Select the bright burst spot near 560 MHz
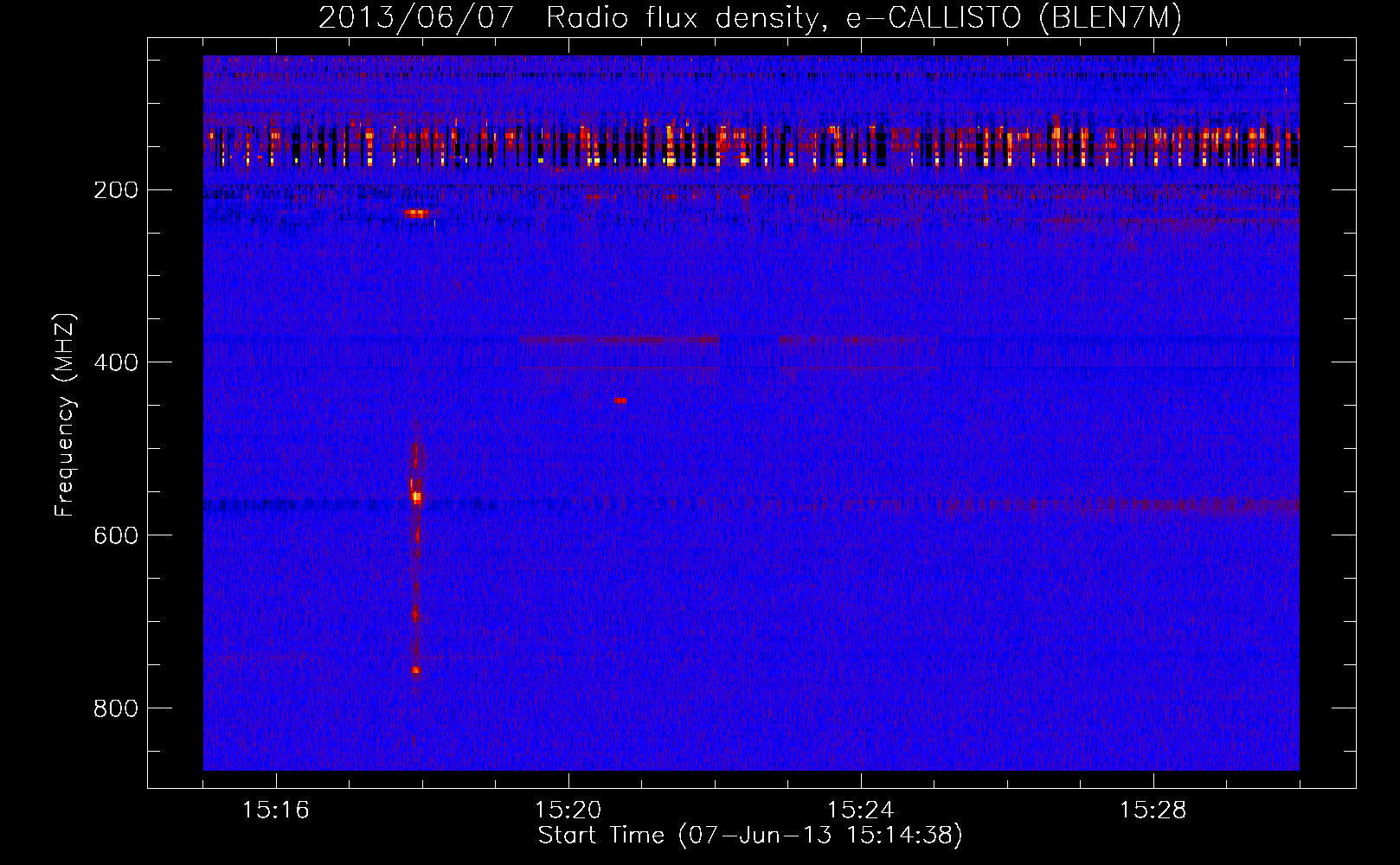 pos(416,497)
